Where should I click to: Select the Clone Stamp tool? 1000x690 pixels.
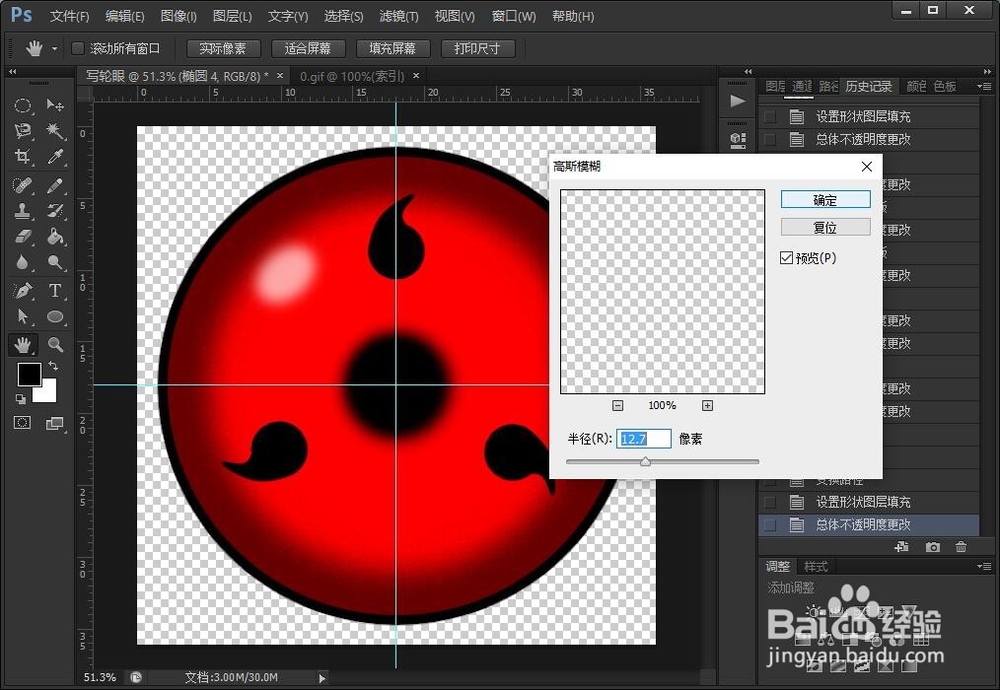(x=23, y=211)
